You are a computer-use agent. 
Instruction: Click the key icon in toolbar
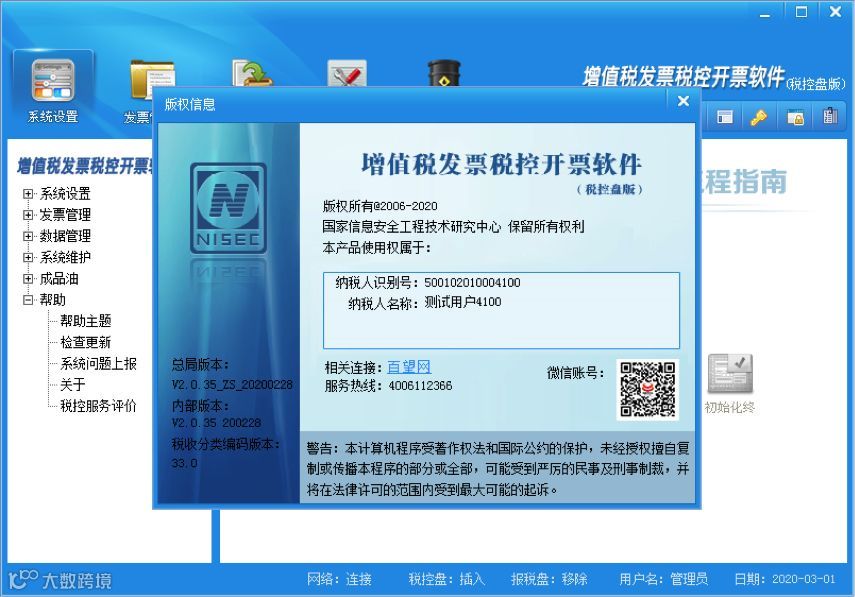tap(759, 117)
